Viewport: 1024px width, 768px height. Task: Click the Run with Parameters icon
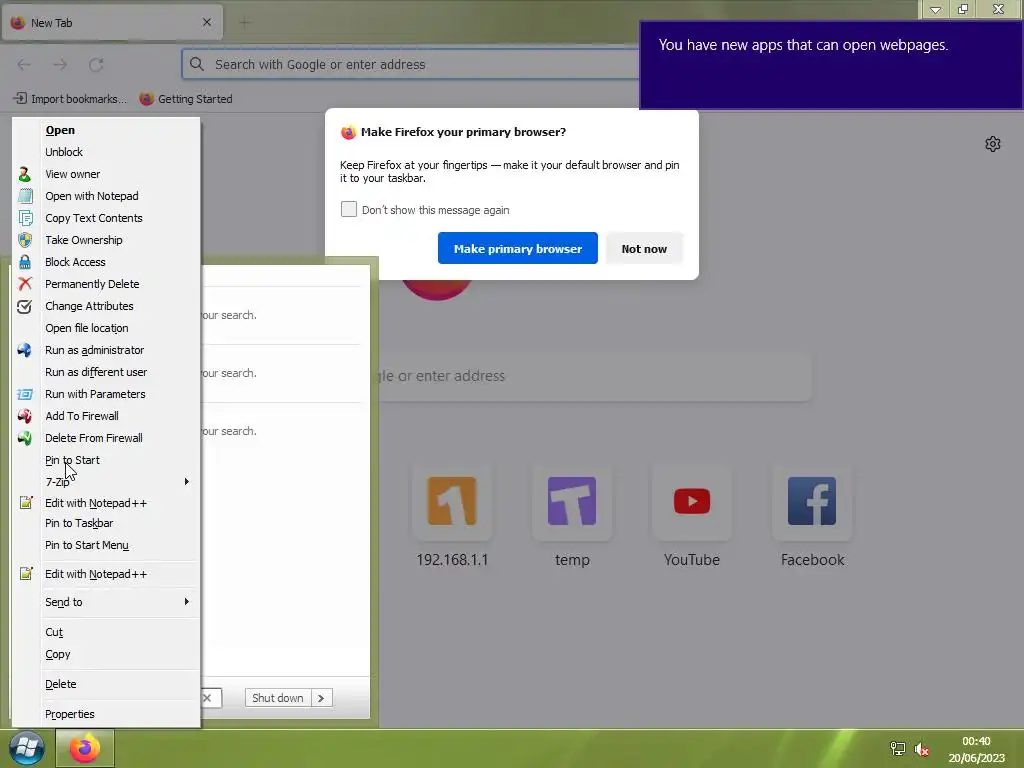pos(25,394)
